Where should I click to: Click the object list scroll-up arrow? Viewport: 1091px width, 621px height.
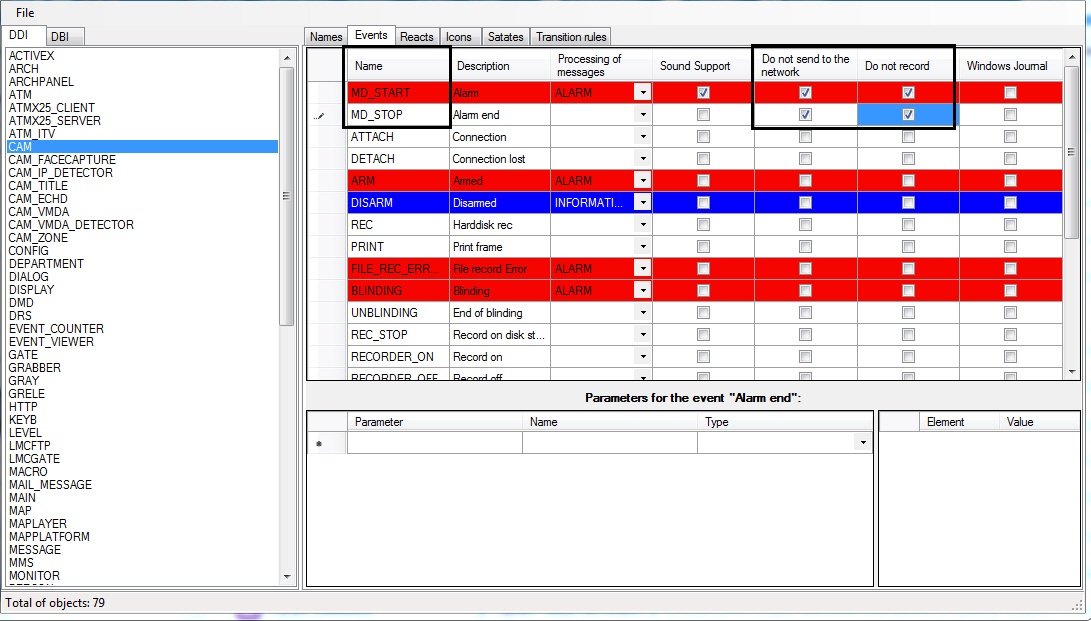coord(288,56)
